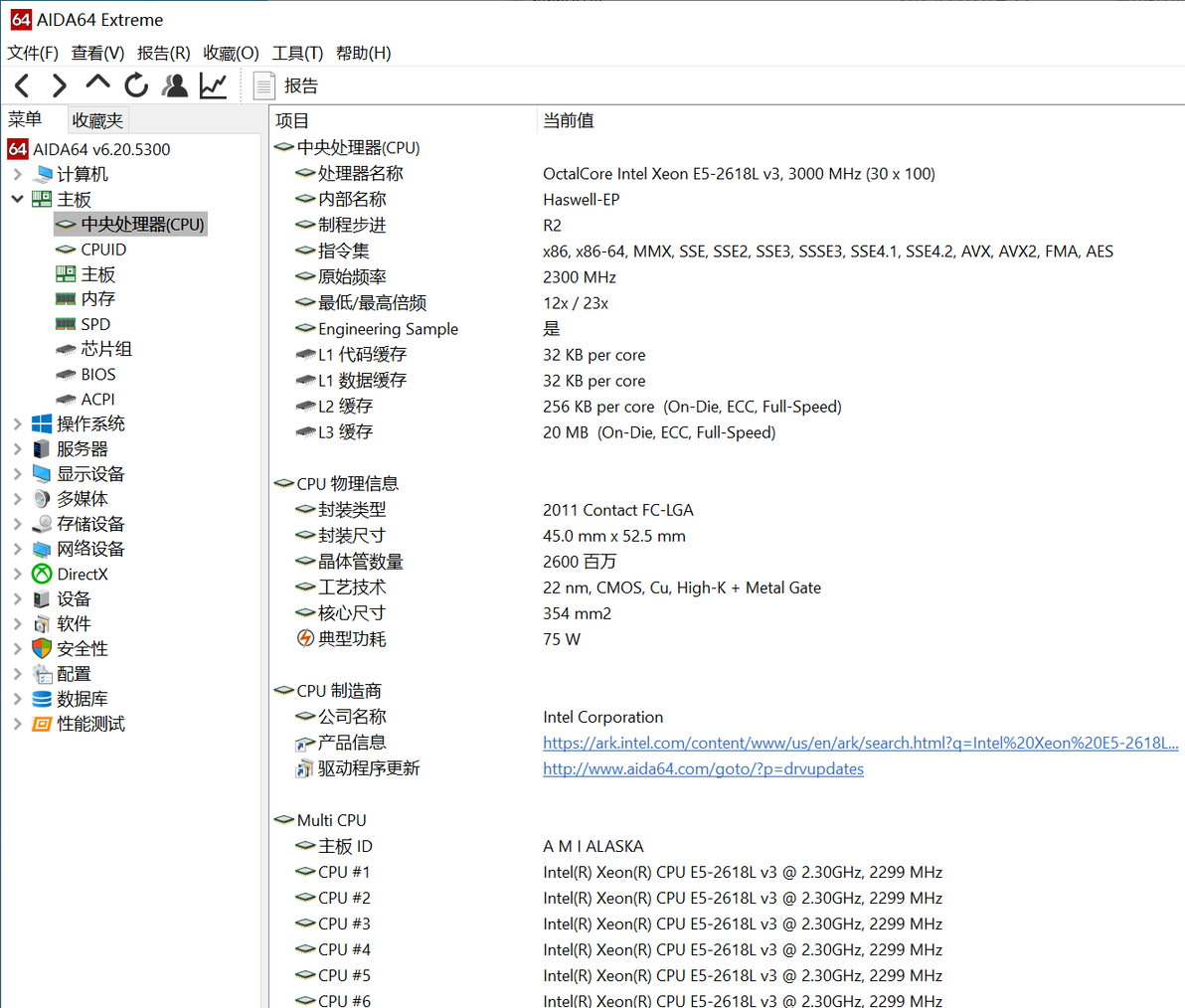The image size is (1185, 1008).
Task: Click the network icon beside 网络设备
Action: coord(43,550)
